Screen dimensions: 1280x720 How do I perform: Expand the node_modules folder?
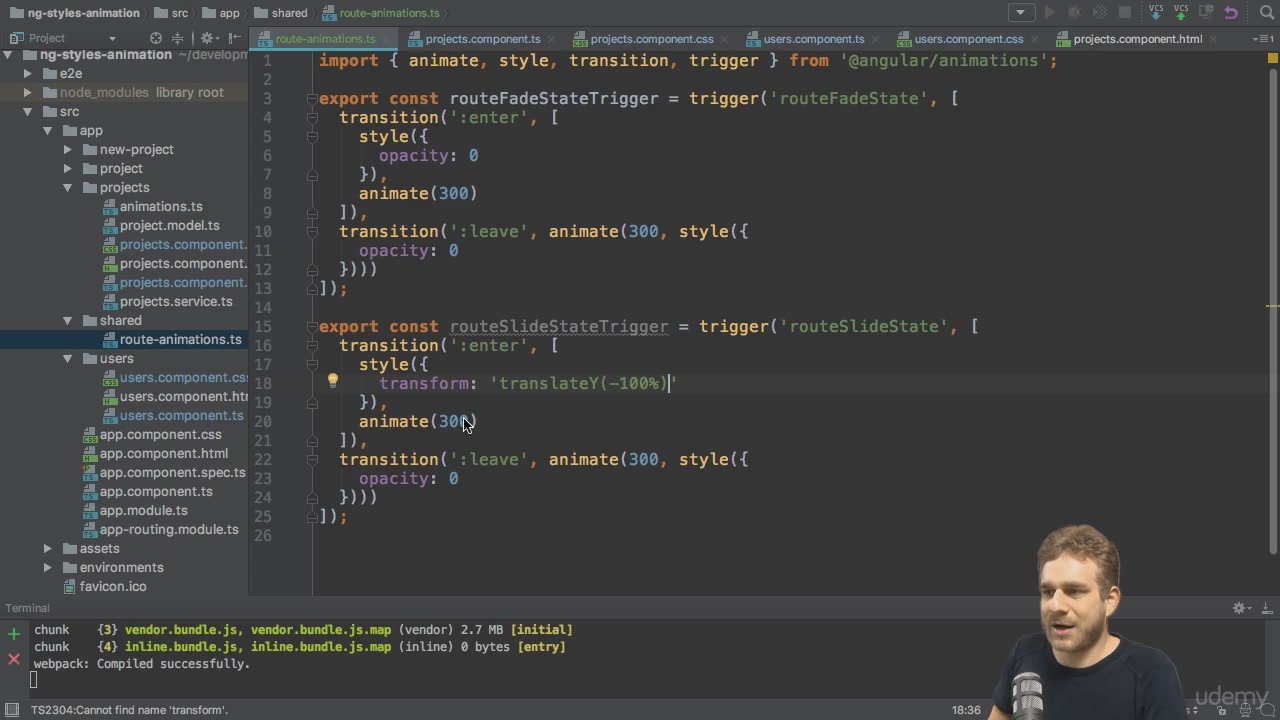pos(28,92)
